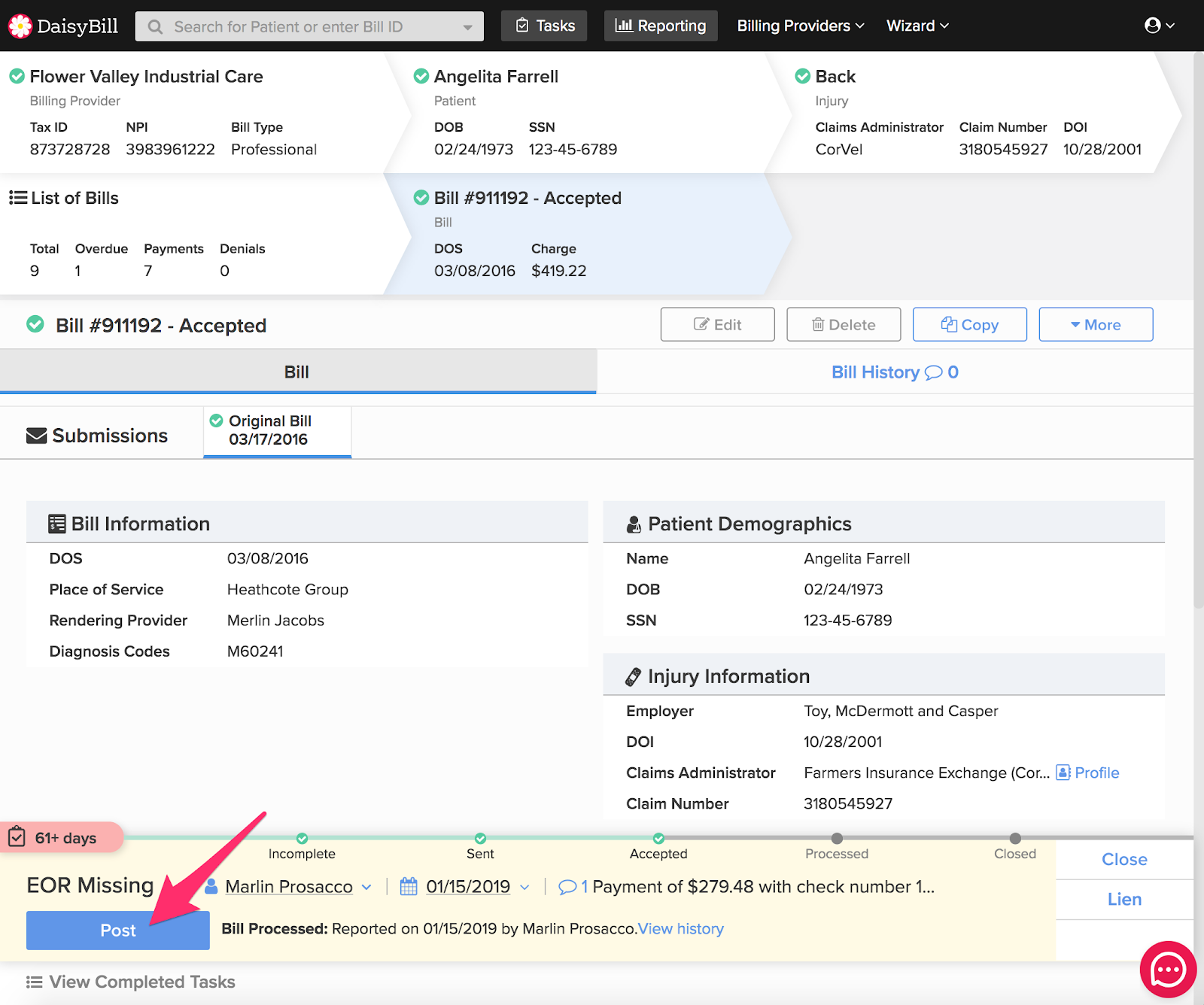Screen dimensions: 1204x1005
Task: Click the Edit button
Action: (717, 324)
